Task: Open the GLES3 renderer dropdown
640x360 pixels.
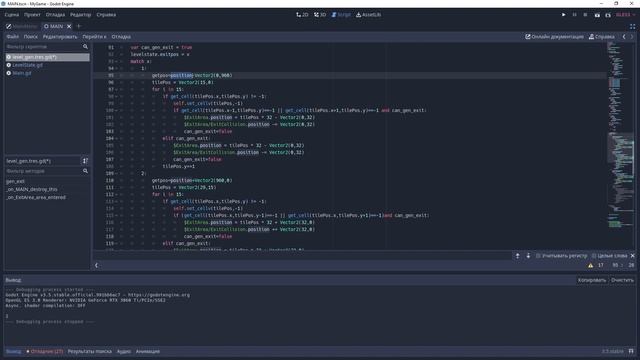Action: click(625, 15)
